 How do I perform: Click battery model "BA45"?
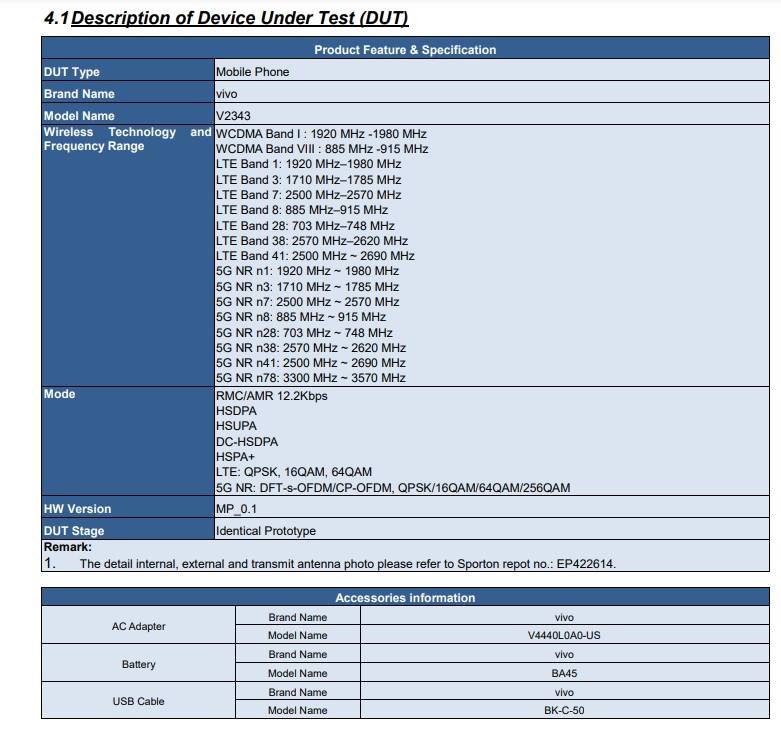pos(564,673)
